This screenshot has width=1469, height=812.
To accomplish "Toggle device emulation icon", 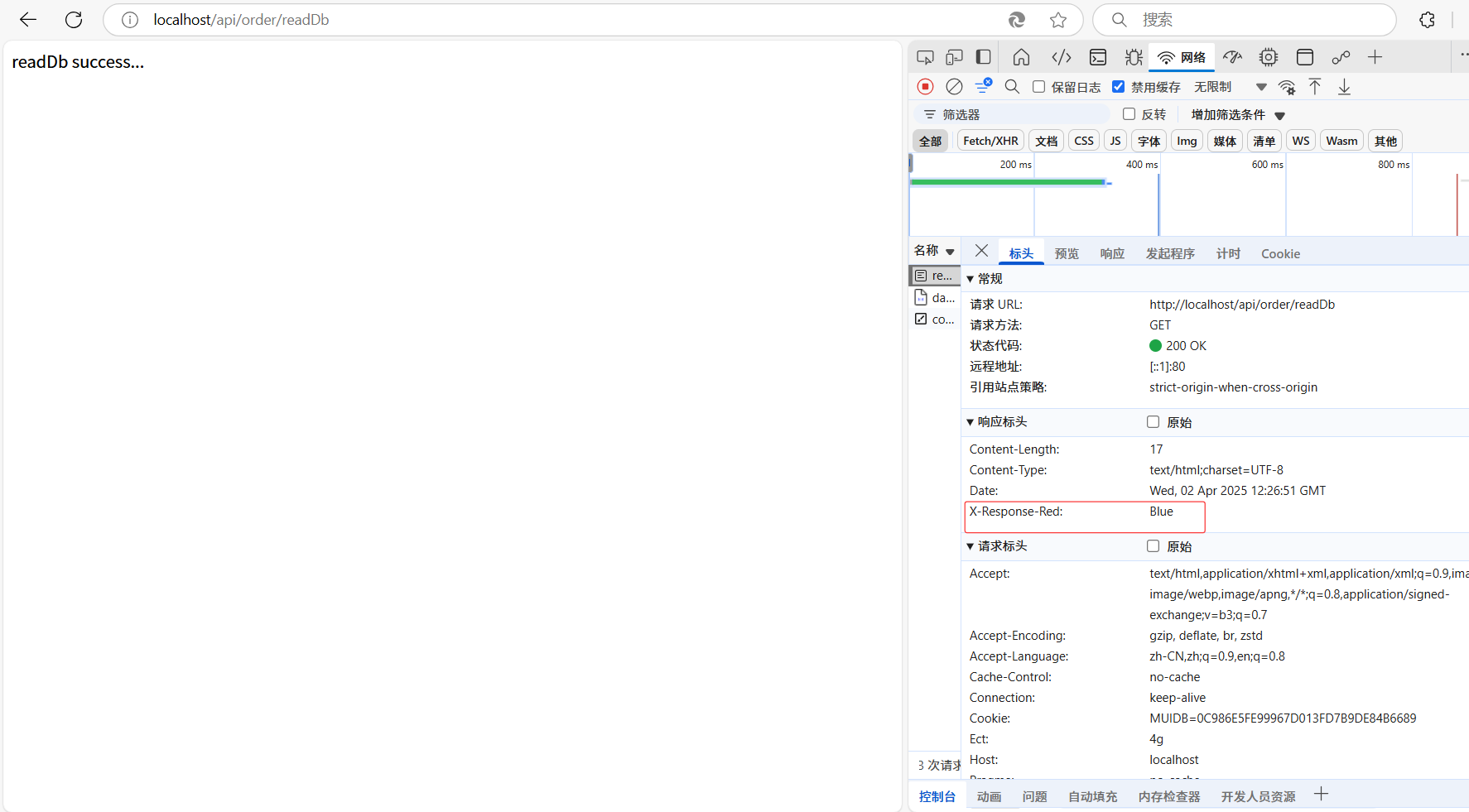I will (954, 57).
